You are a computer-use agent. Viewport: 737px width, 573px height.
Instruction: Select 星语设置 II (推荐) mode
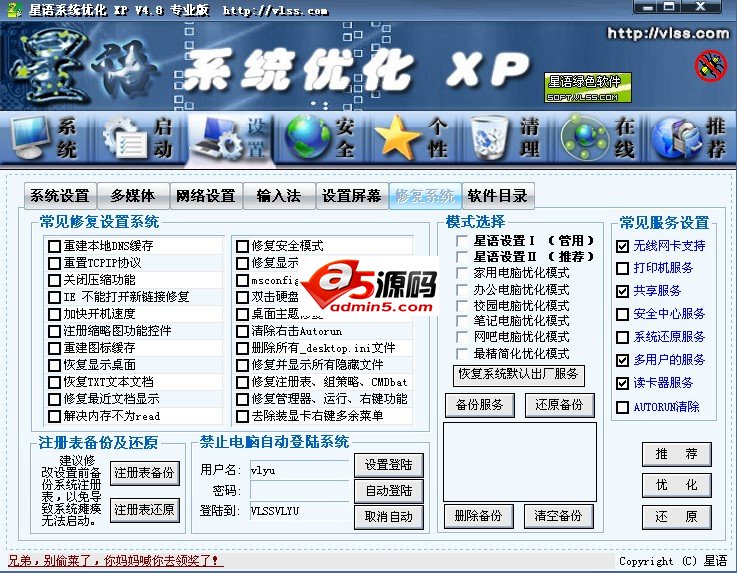coord(462,257)
